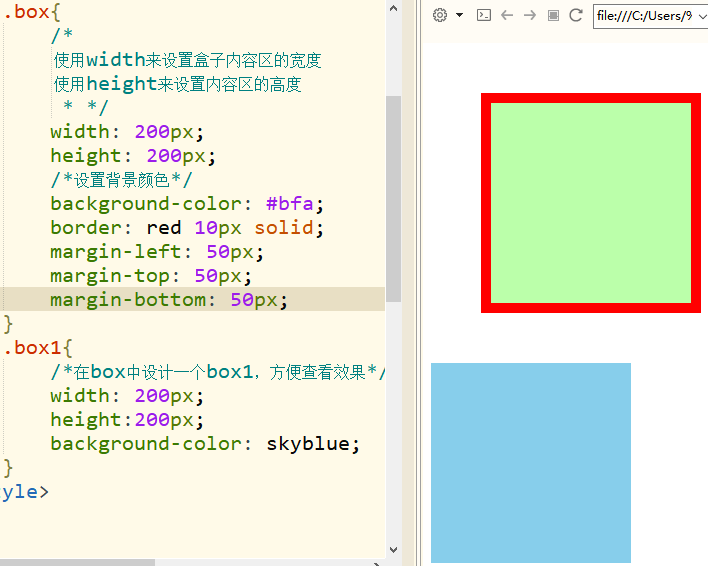This screenshot has width=708, height=566.
Task: Place cursor on the .box{ selector line
Action: [32, 12]
